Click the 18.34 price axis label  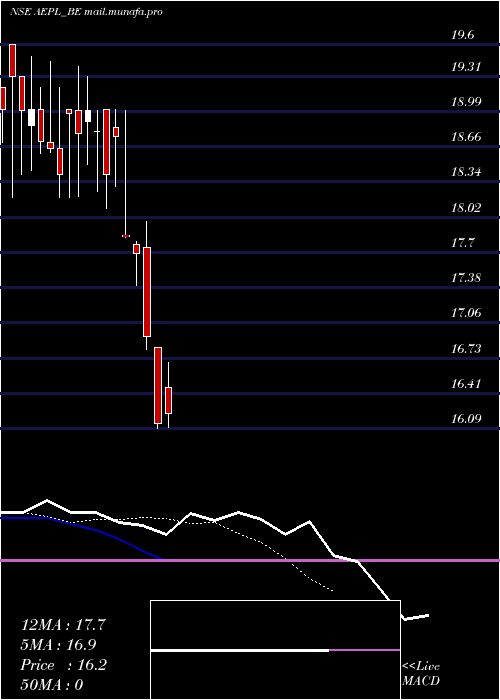466,172
